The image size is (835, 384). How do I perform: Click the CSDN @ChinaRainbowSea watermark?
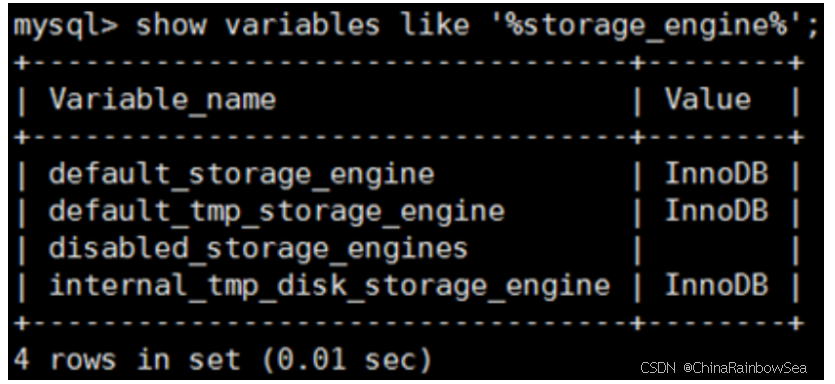723,367
